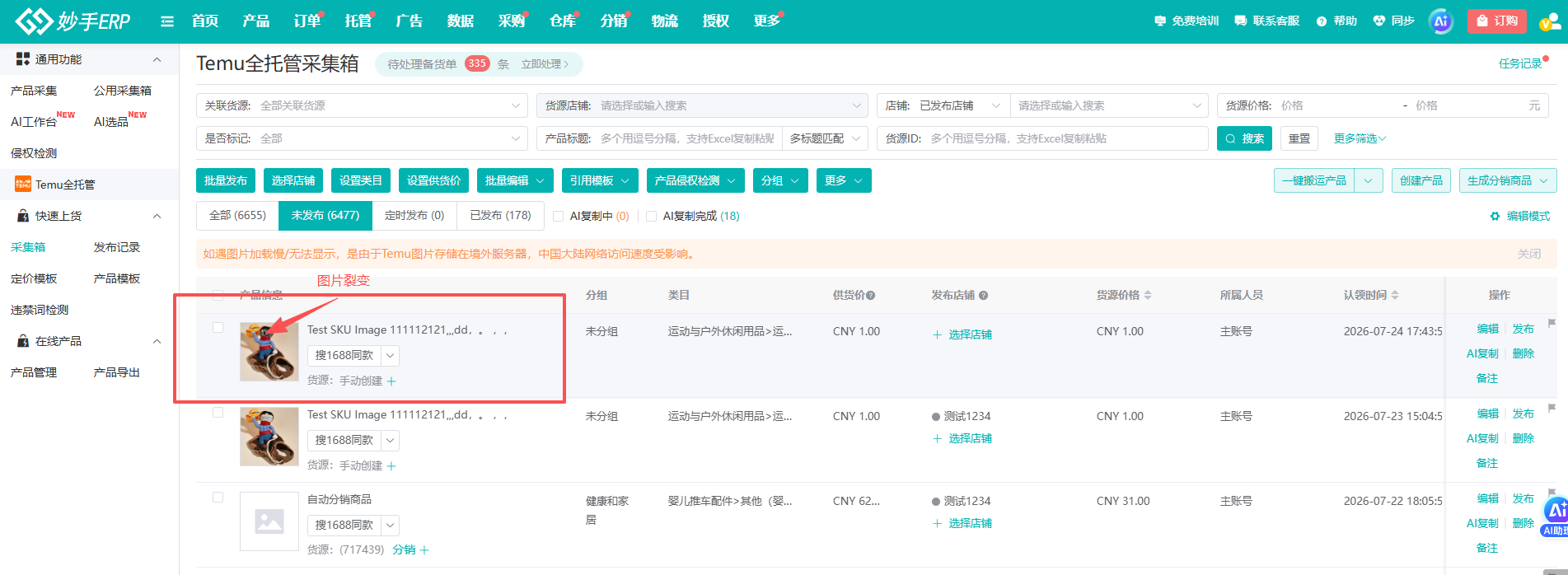
Task: Open 仓库 top menu
Action: 563,21
